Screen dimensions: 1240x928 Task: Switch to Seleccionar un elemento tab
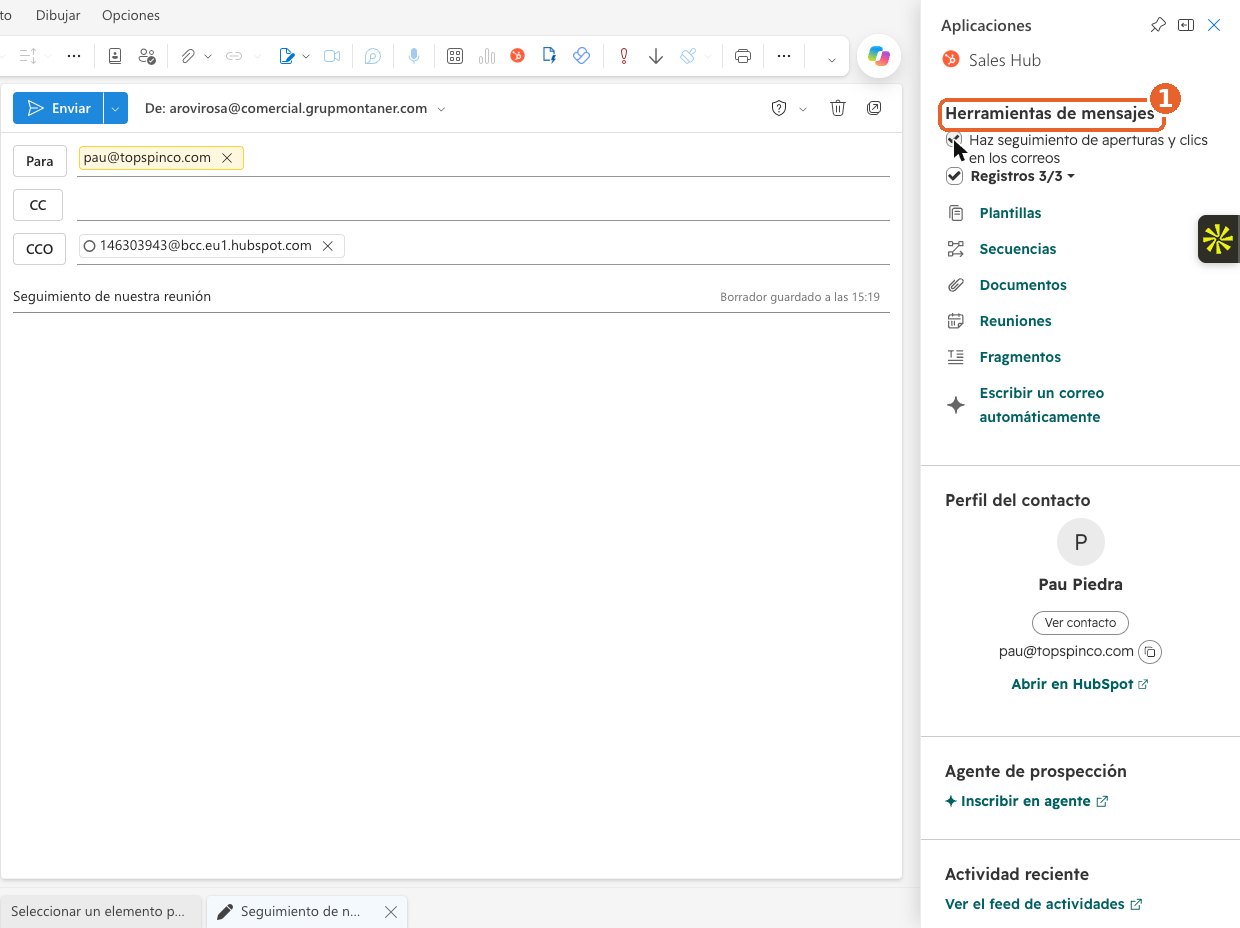point(98,912)
